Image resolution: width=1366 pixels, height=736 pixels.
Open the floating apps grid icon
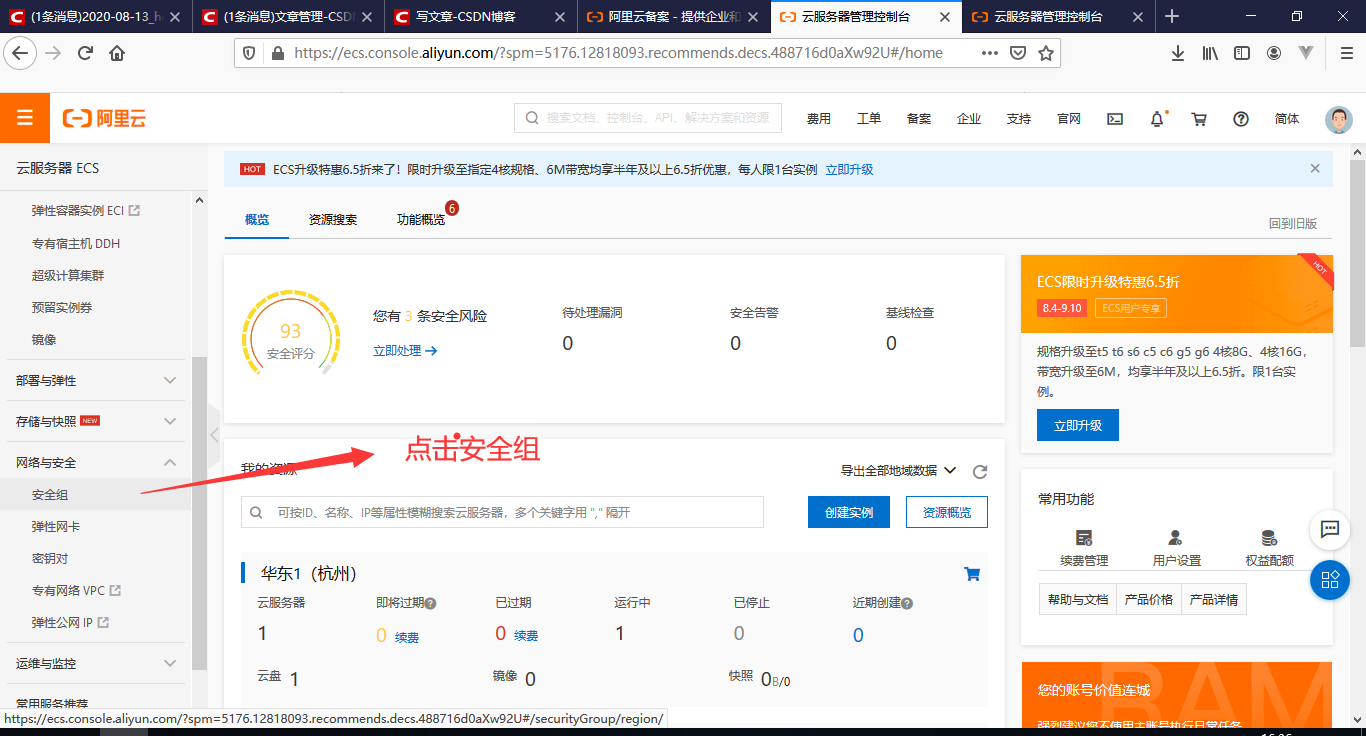point(1330,579)
